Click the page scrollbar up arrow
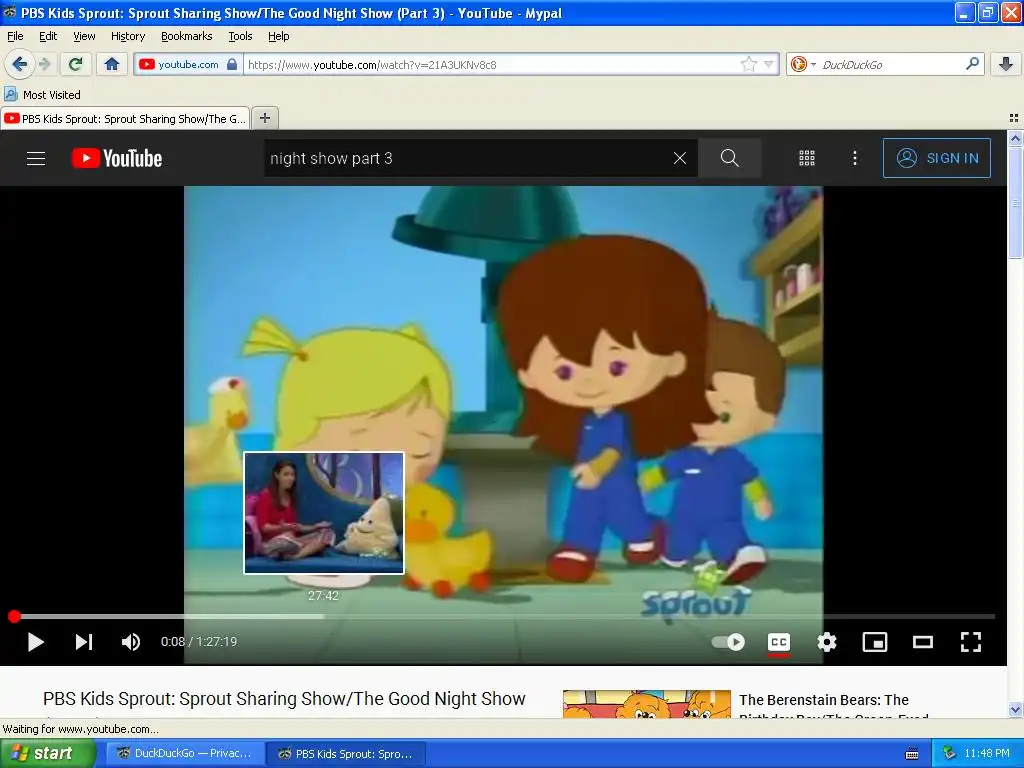 1015,138
